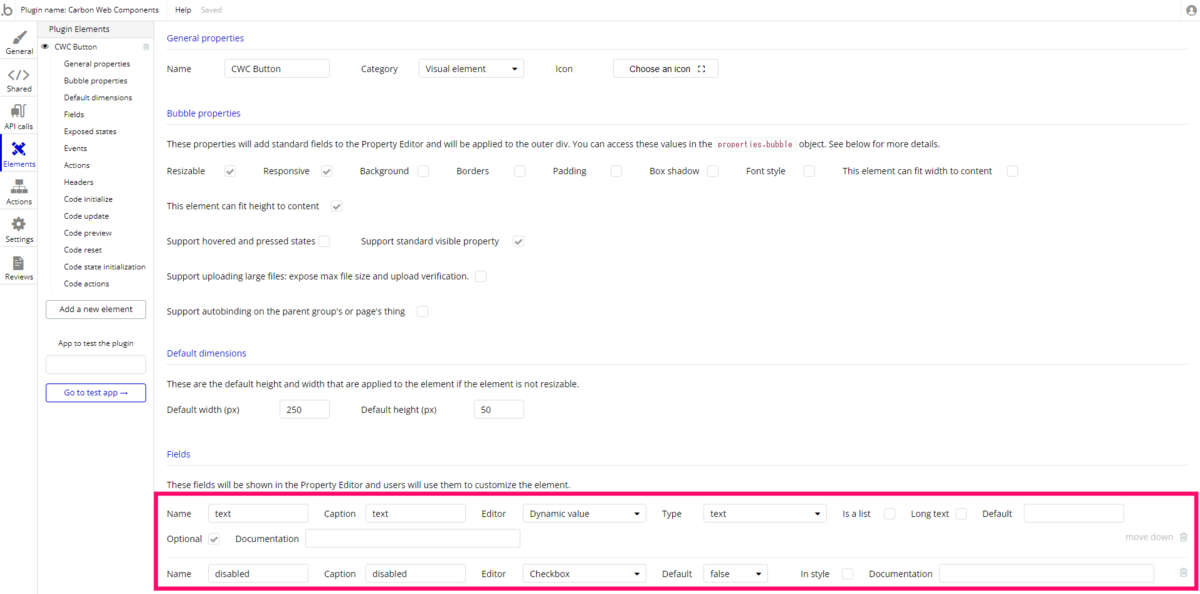Open the Reviews tab
The width and height of the screenshot is (1200, 594).
pos(19,268)
